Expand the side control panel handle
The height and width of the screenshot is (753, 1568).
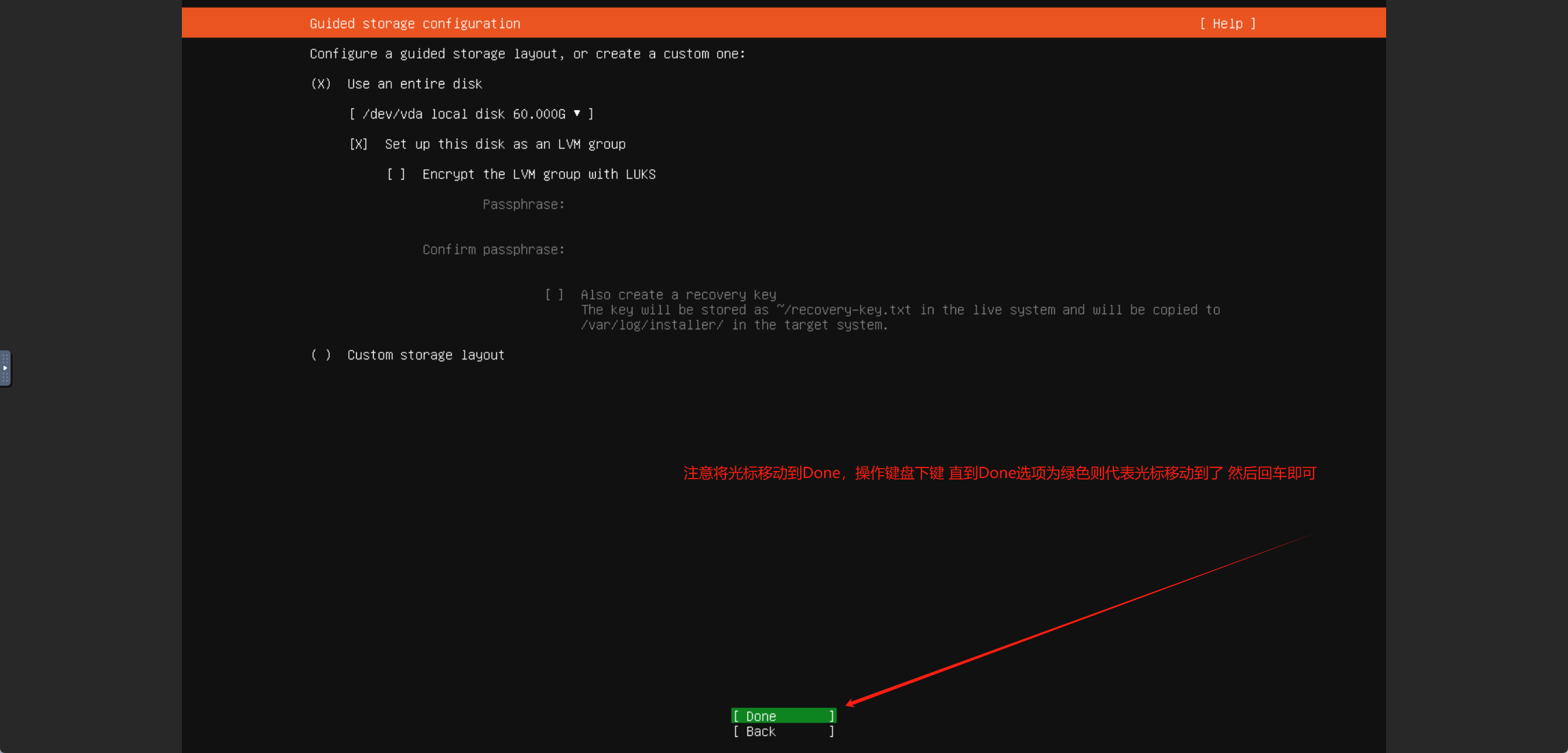coord(6,368)
